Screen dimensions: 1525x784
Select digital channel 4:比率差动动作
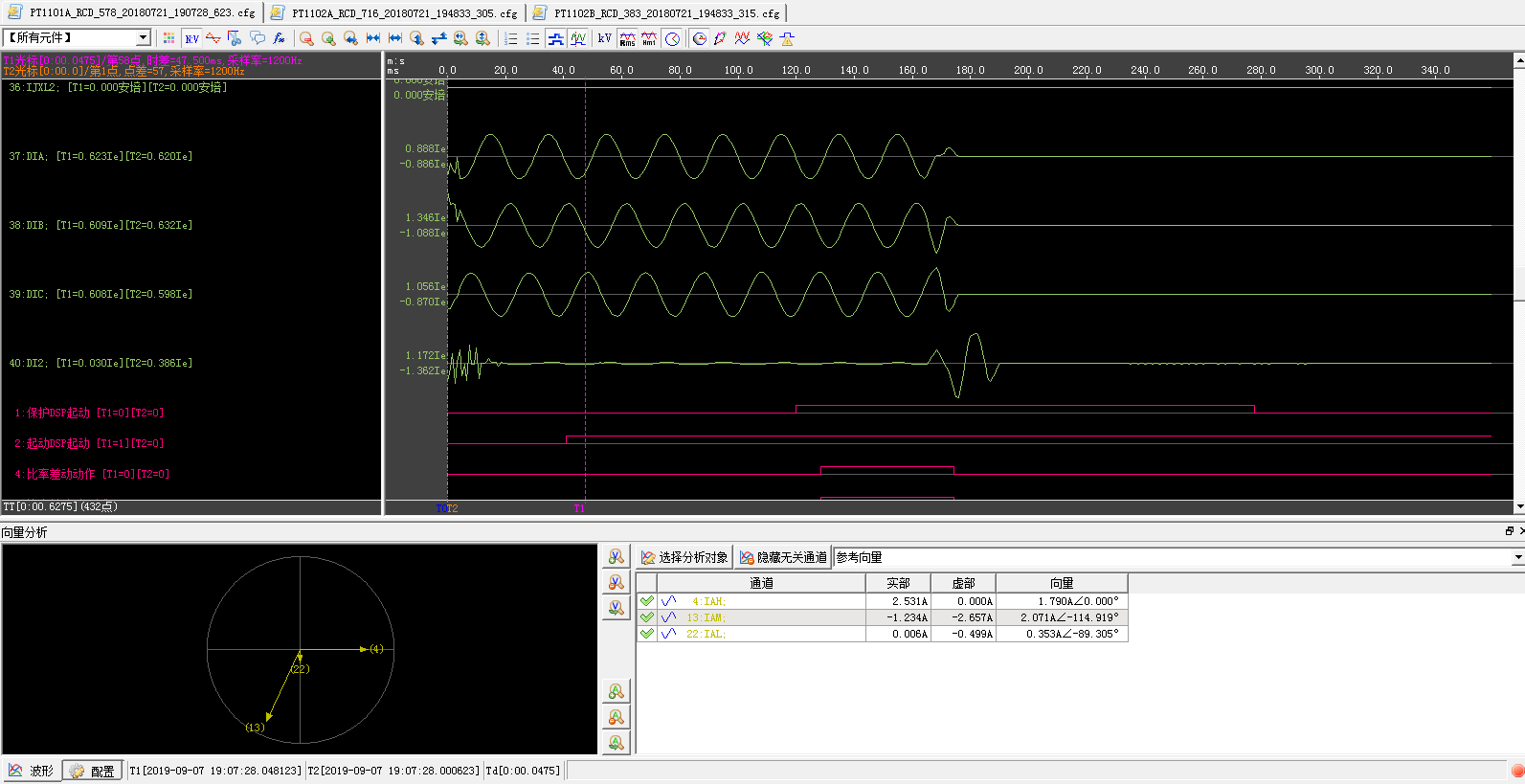tap(92, 474)
